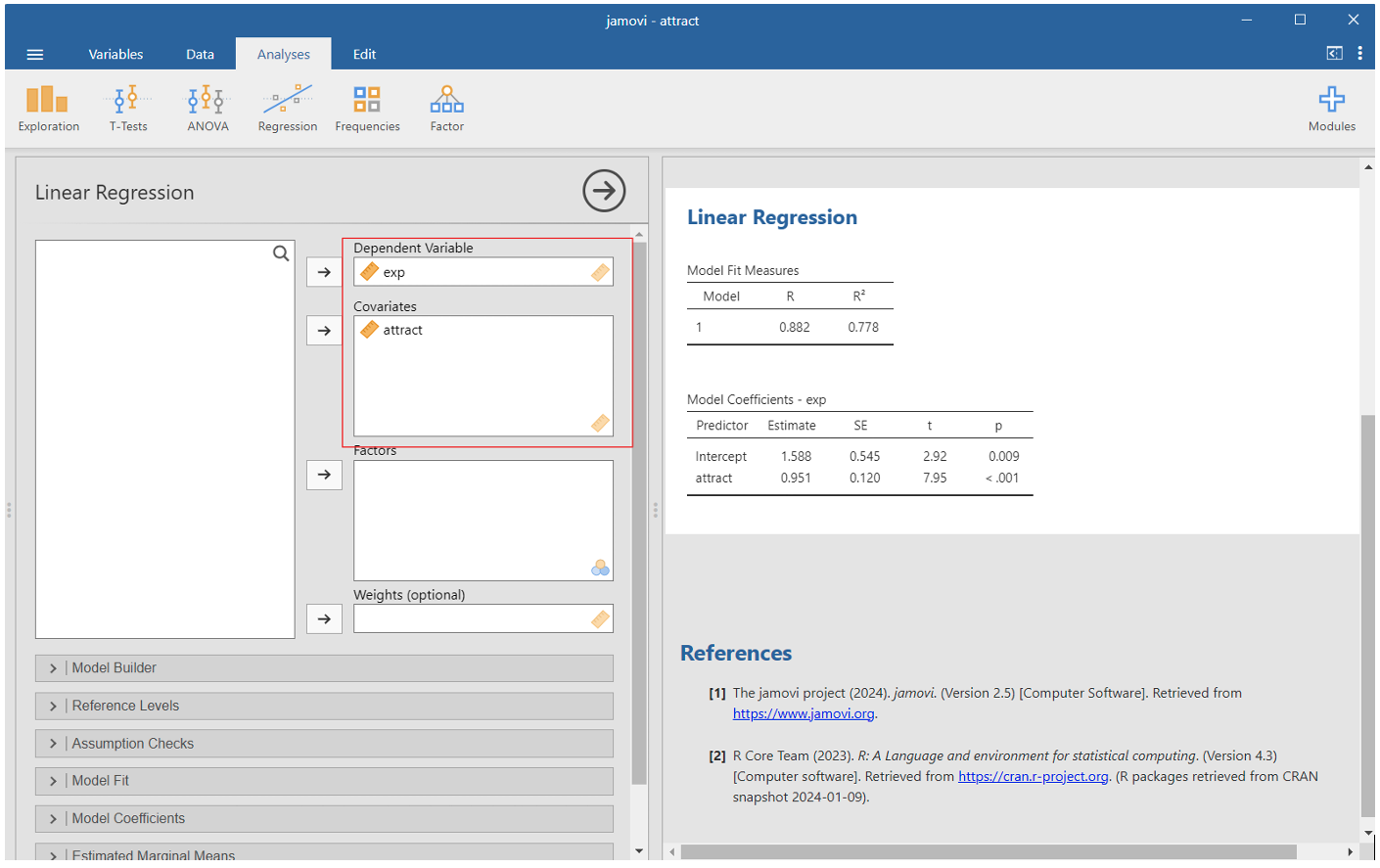Switch to the Variables tab
This screenshot has height=868, width=1380.
115,55
